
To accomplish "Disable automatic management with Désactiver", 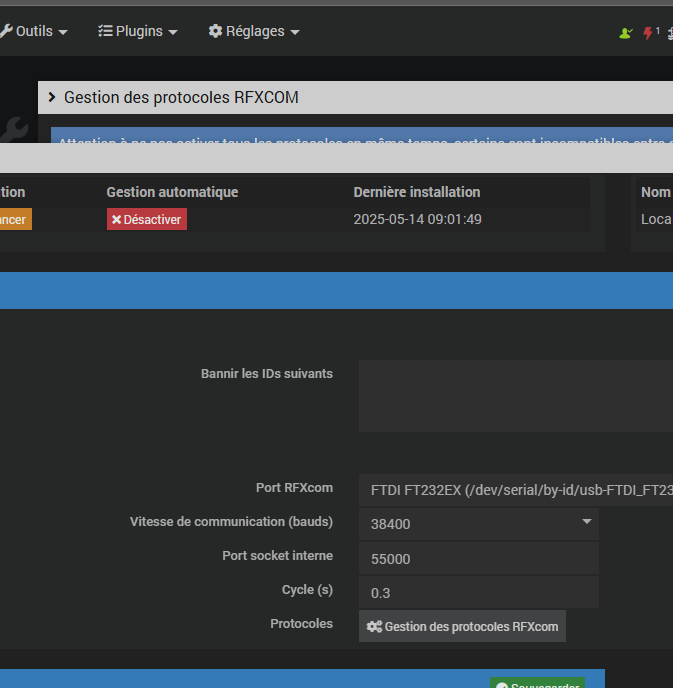I will click(147, 219).
